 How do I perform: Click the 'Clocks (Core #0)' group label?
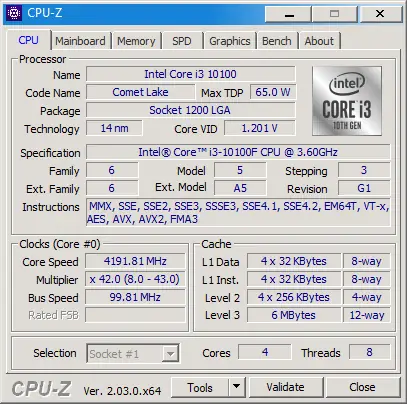(x=60, y=244)
